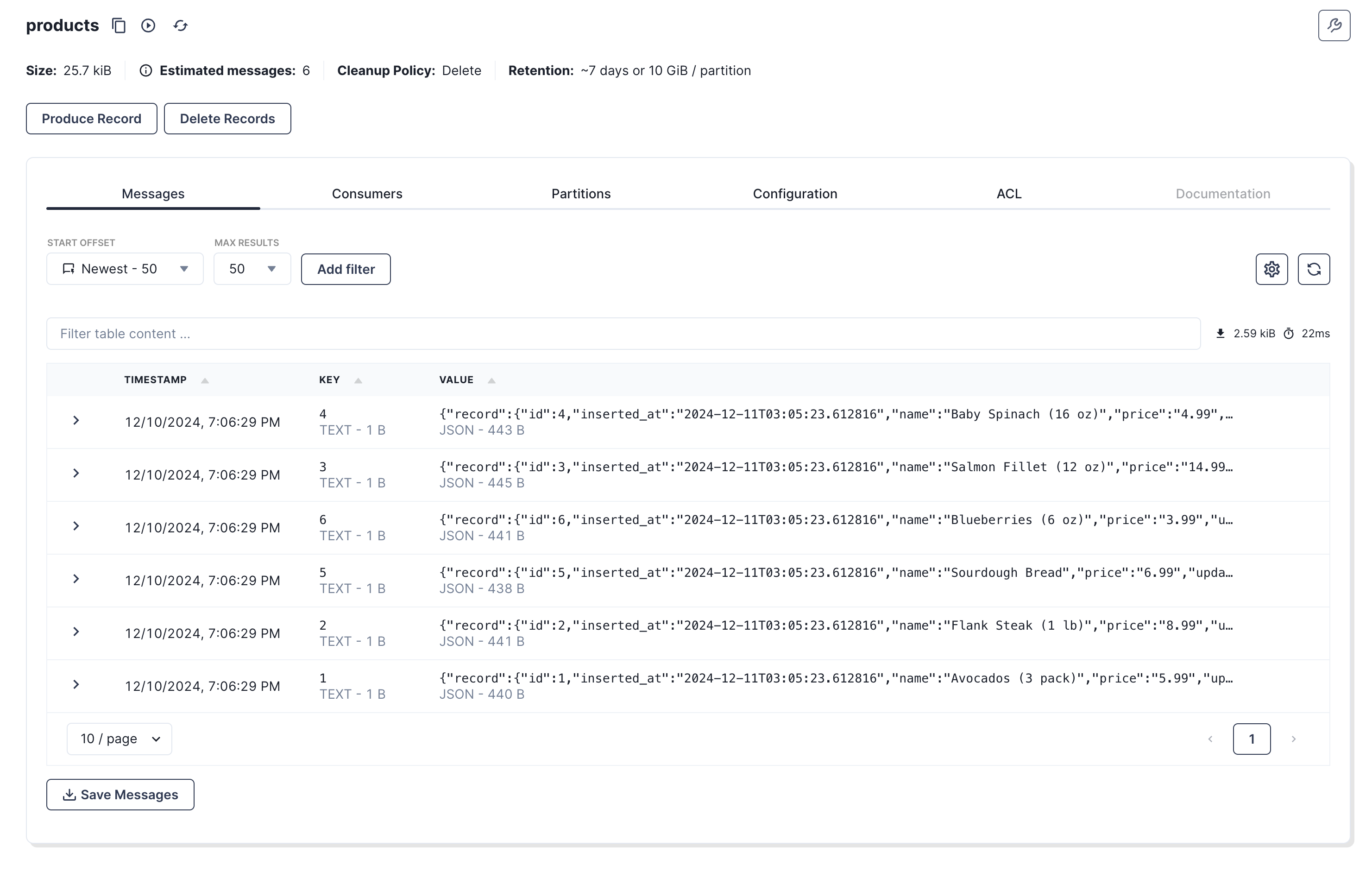Open the wrench tool in top right
1372x872 pixels.
[x=1333, y=25]
